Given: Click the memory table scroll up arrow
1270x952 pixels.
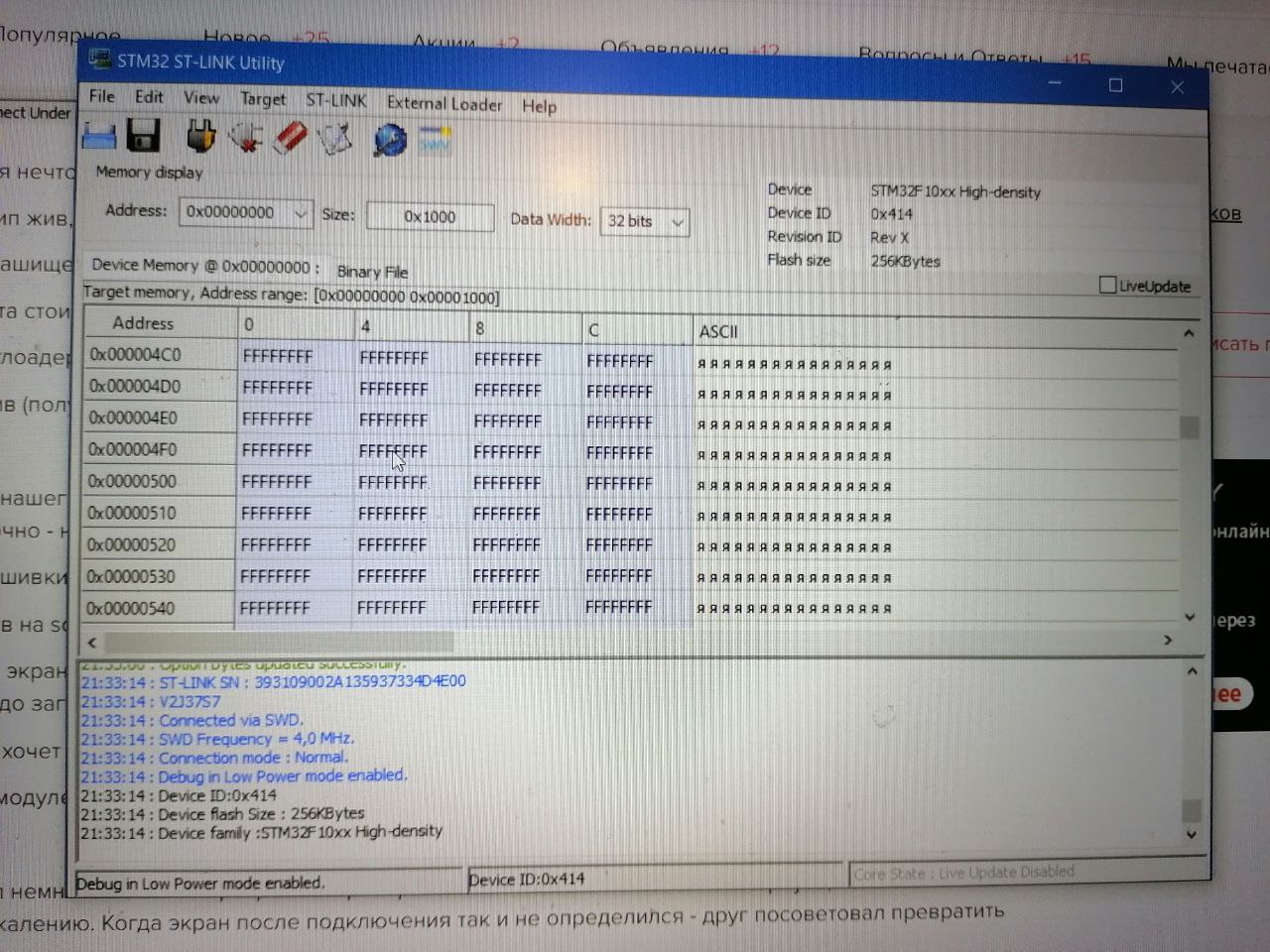Looking at the screenshot, I should [x=1189, y=334].
